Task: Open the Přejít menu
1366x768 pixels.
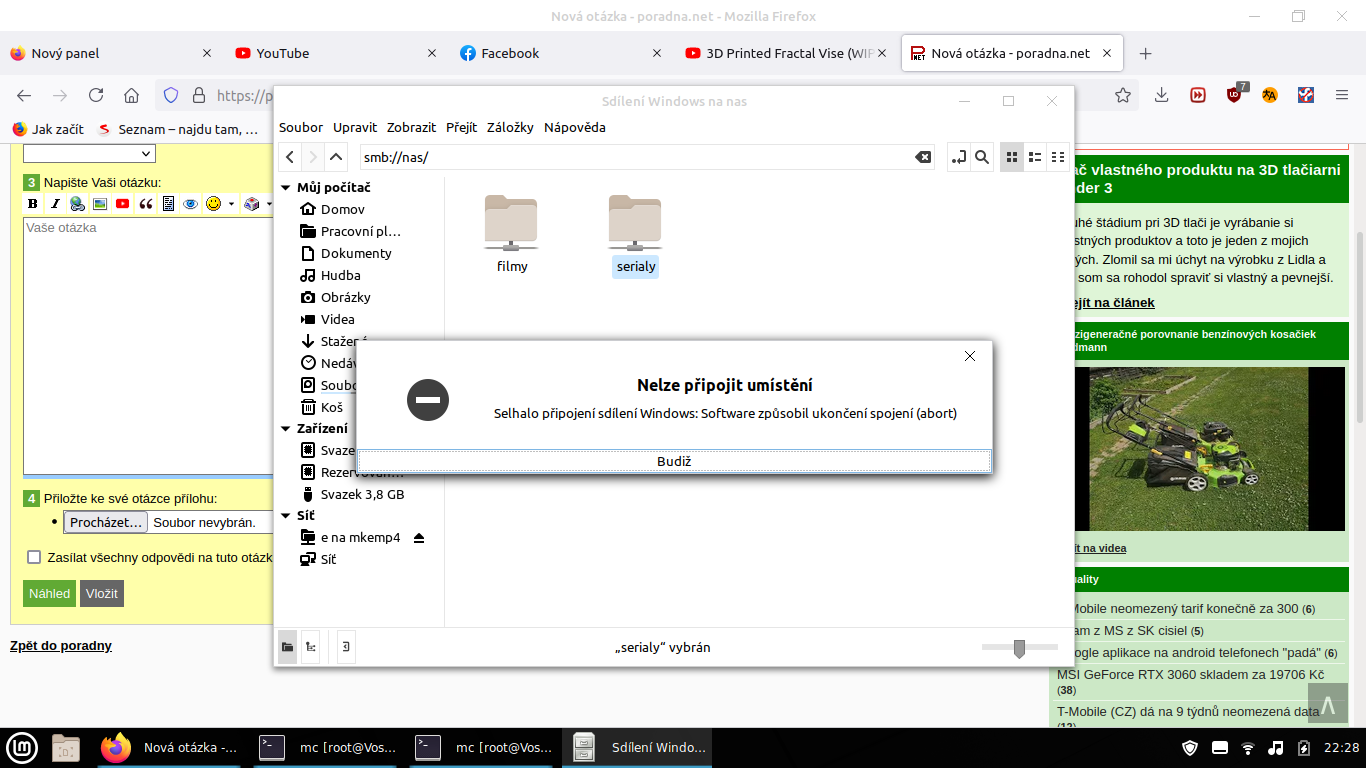Action: pos(462,127)
